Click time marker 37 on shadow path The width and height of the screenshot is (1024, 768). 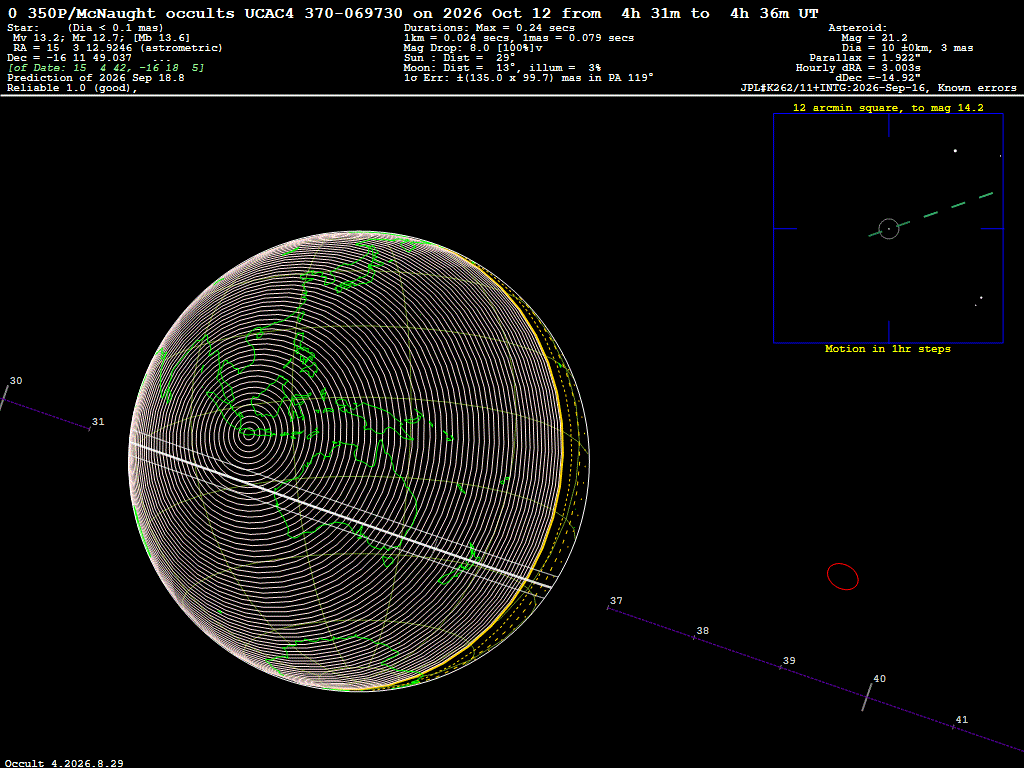coord(616,601)
